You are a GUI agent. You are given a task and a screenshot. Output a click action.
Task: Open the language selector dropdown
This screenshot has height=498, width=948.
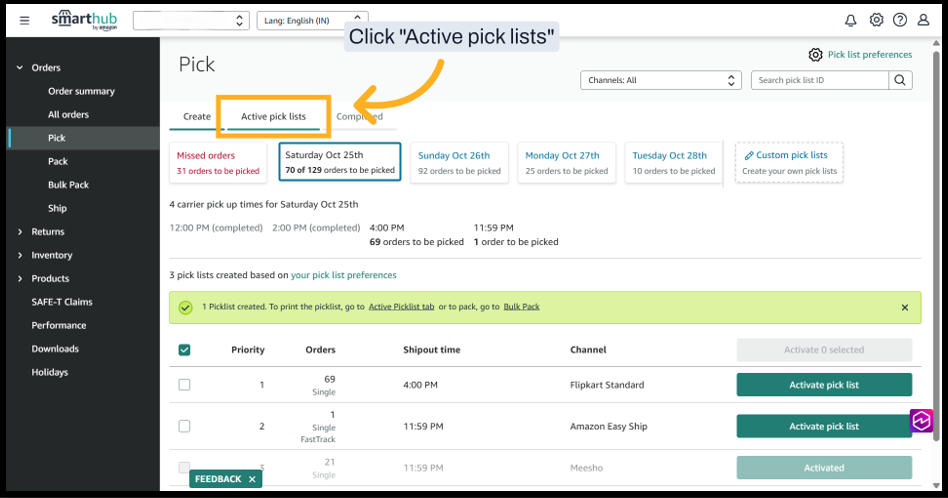[312, 20]
